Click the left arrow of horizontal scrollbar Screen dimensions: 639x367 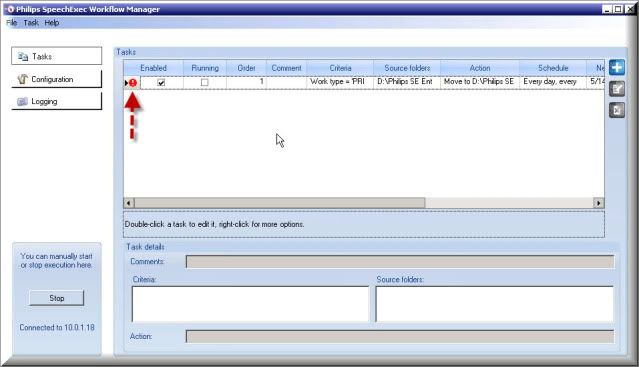129,203
